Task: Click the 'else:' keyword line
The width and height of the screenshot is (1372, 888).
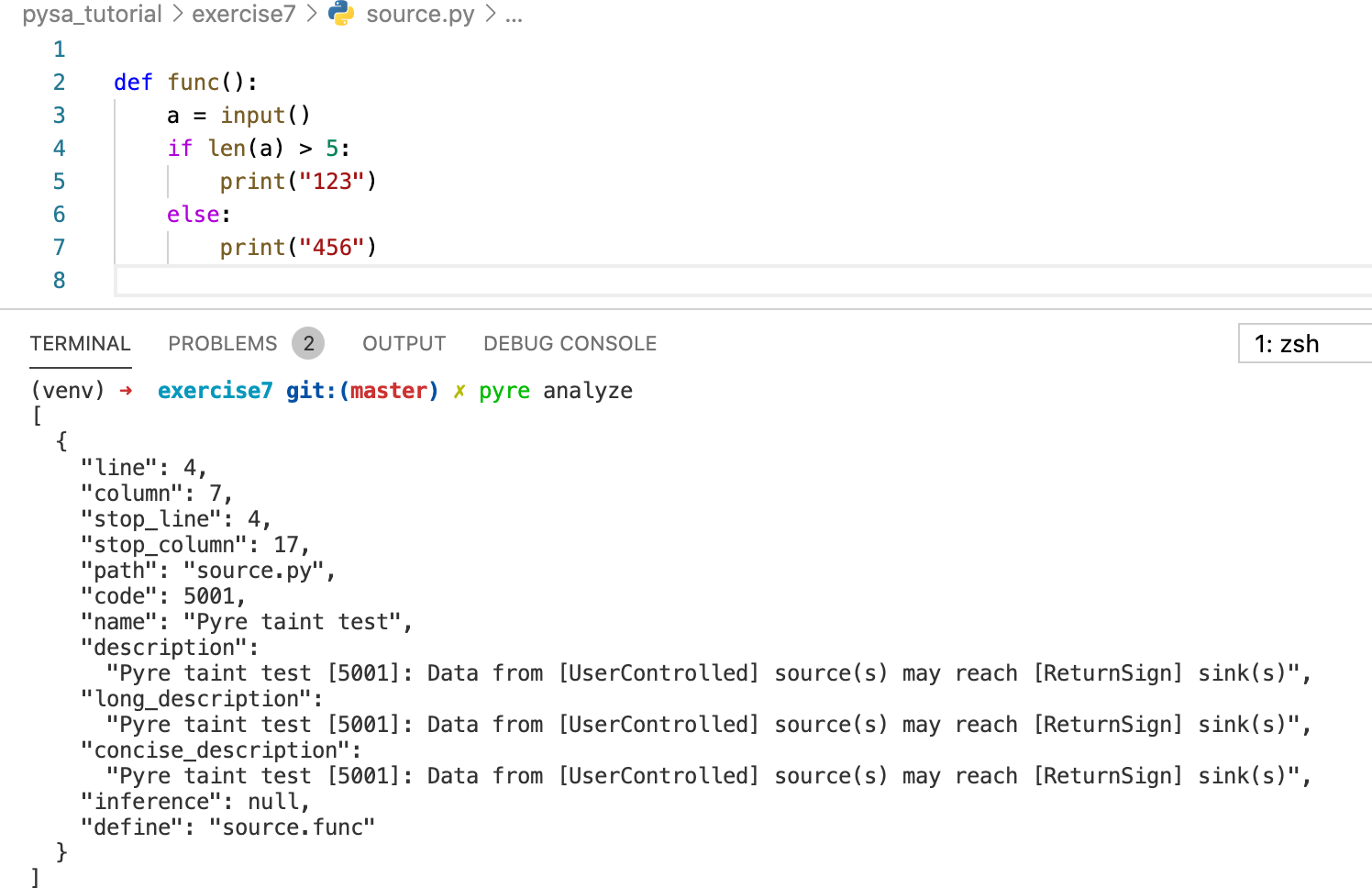Action: (199, 215)
